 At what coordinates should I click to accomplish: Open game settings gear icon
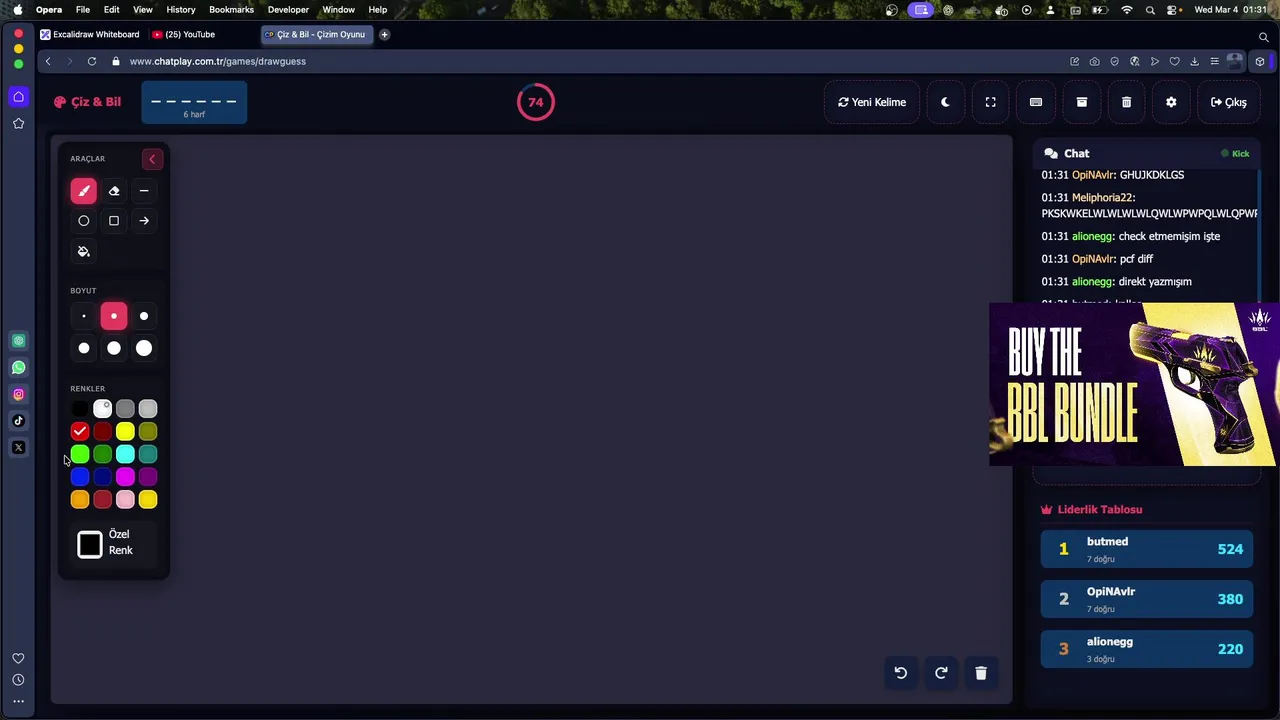pyautogui.click(x=1171, y=102)
